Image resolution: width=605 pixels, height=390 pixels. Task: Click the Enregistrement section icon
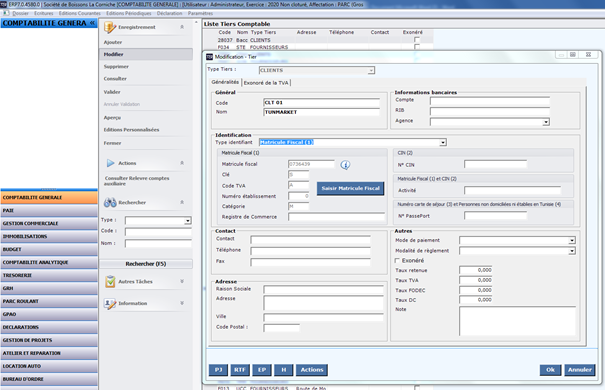point(110,27)
